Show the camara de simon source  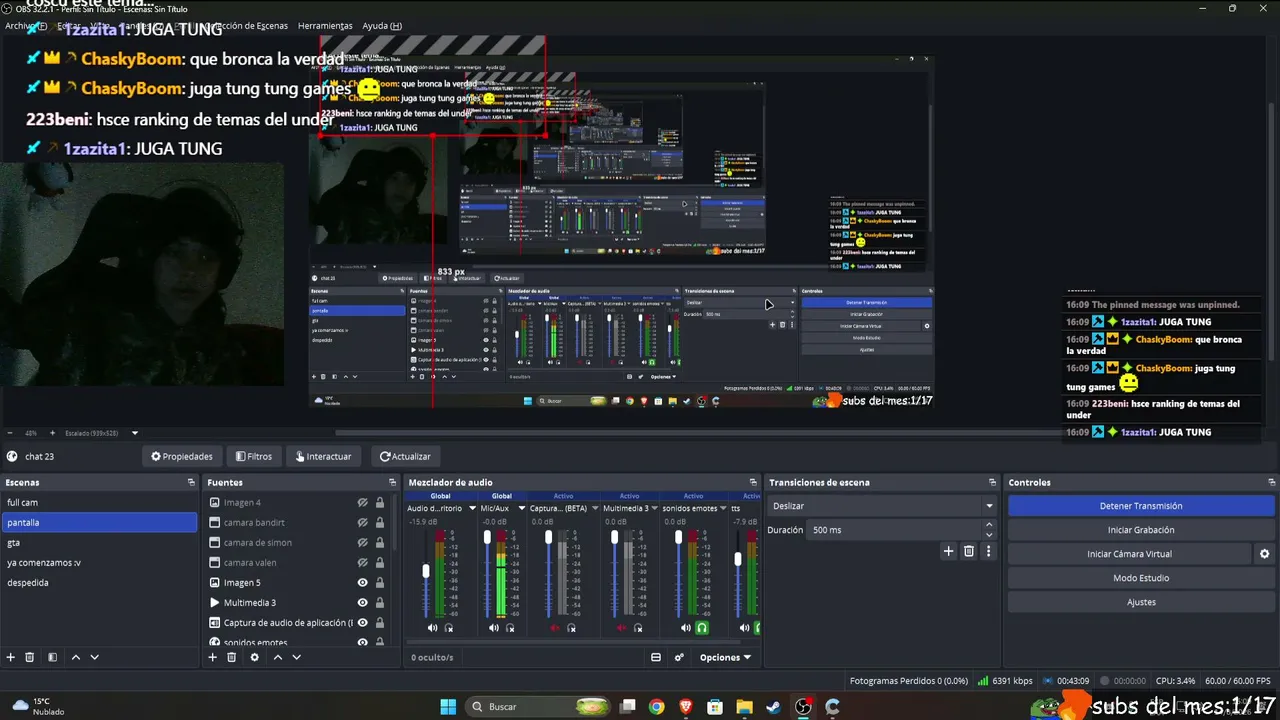pyautogui.click(x=363, y=543)
